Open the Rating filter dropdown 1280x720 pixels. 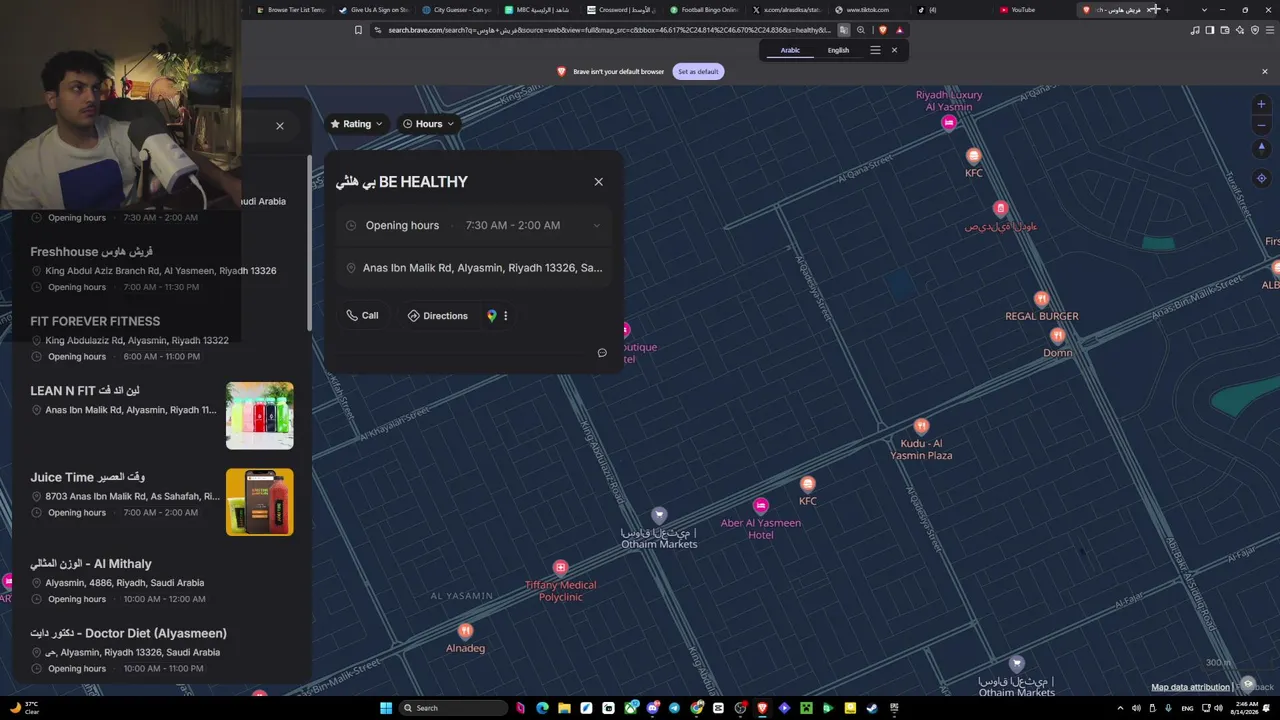pyautogui.click(x=357, y=124)
